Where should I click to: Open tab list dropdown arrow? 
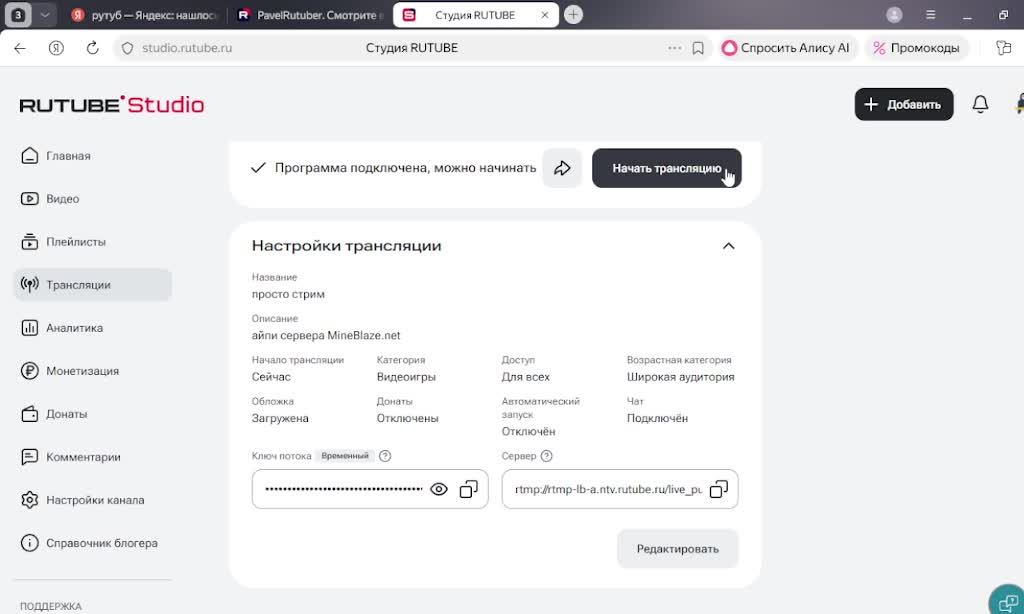[46, 15]
